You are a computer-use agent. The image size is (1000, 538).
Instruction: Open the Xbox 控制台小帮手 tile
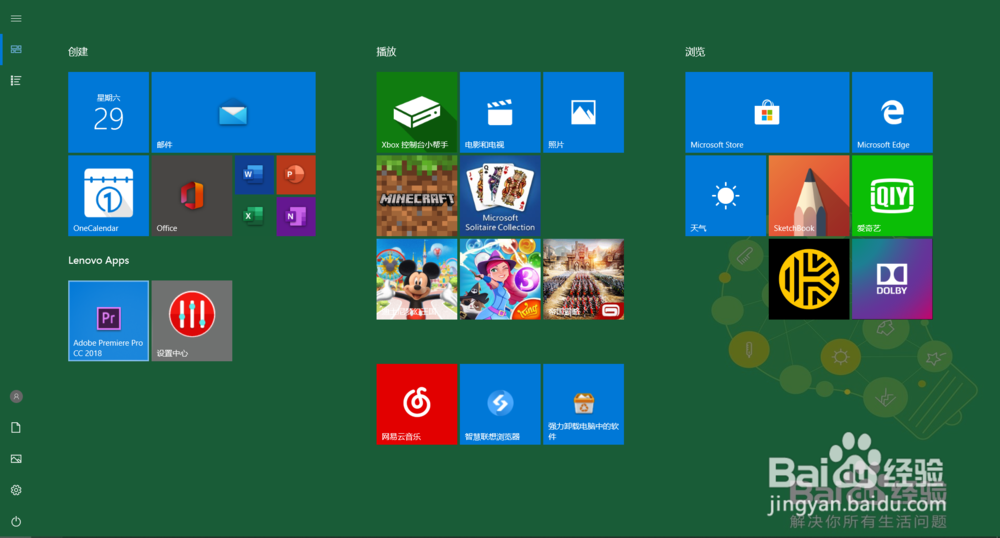(x=416, y=112)
